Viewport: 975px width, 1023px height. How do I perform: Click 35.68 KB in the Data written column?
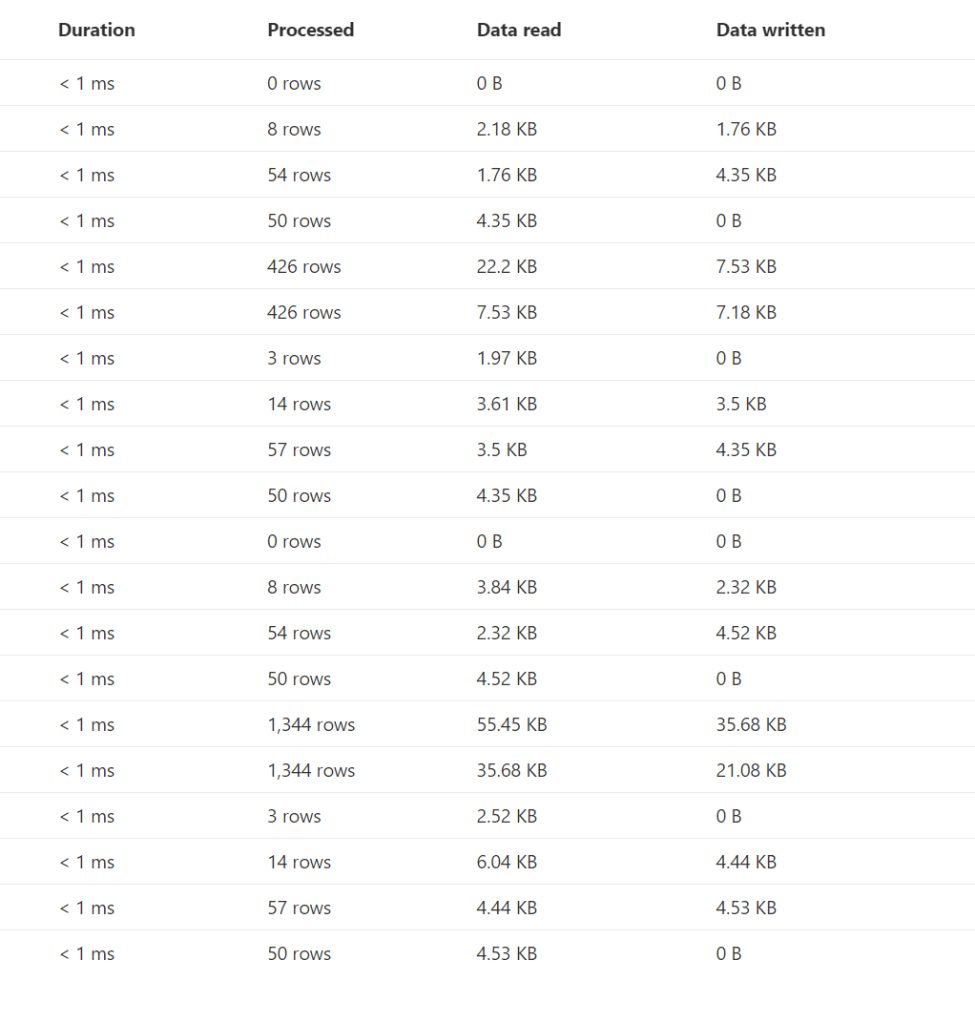click(751, 725)
